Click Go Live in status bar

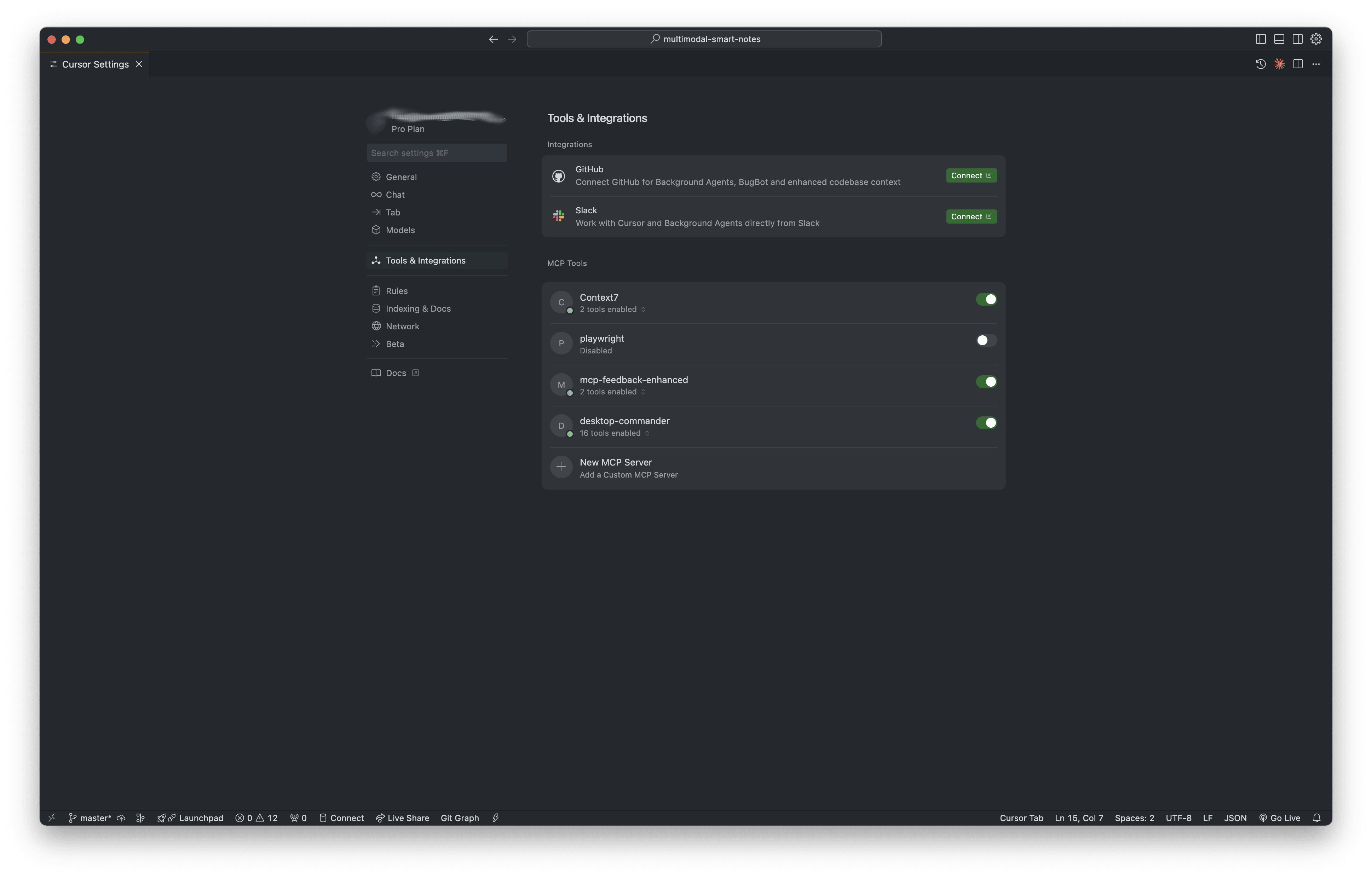[x=1279, y=818]
